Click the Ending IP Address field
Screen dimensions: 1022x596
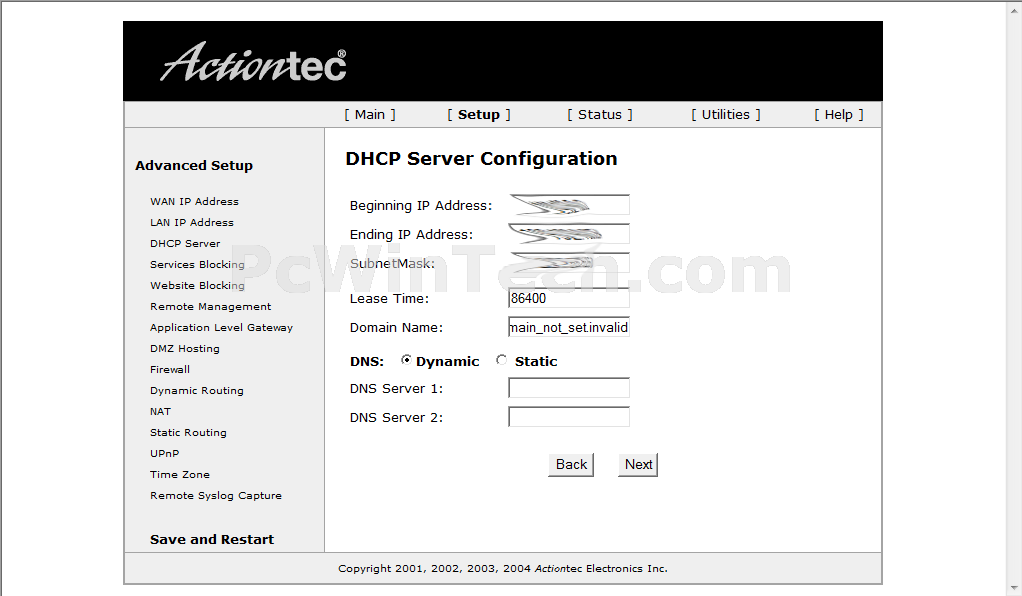pyautogui.click(x=569, y=234)
